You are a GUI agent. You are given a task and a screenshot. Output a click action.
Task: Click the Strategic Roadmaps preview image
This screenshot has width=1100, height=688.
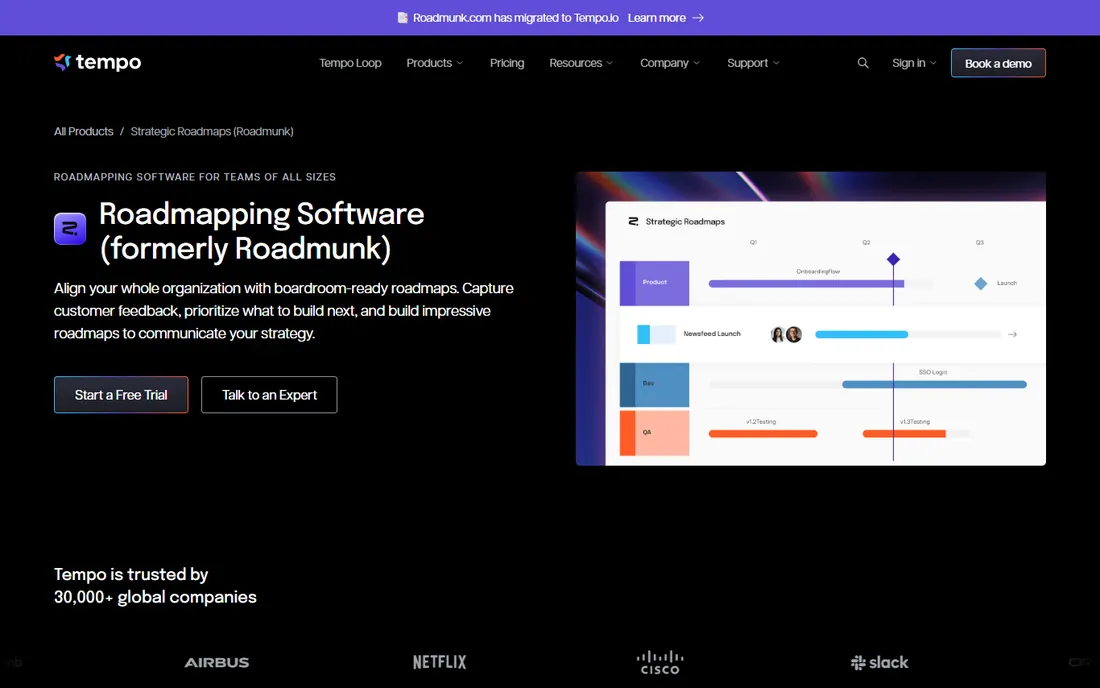[811, 318]
